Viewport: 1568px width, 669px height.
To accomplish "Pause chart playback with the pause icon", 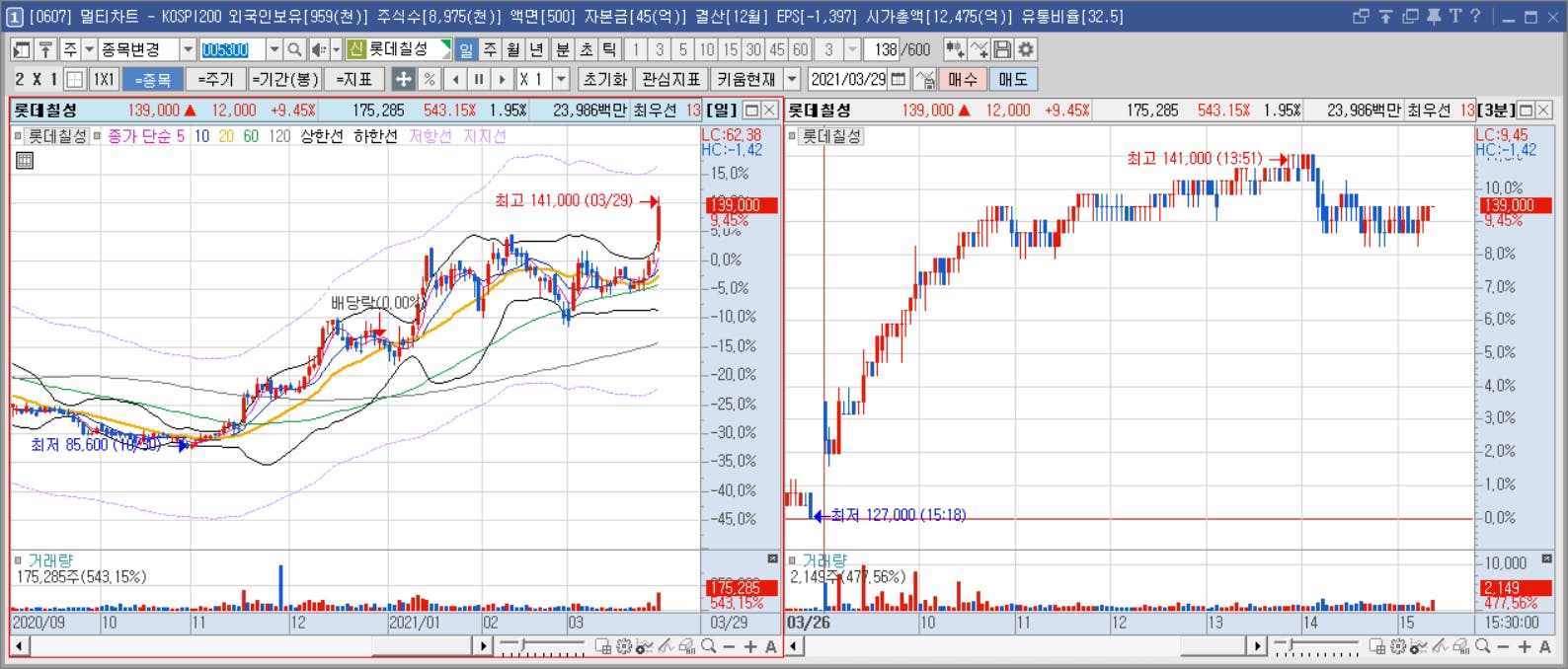I will click(x=479, y=79).
